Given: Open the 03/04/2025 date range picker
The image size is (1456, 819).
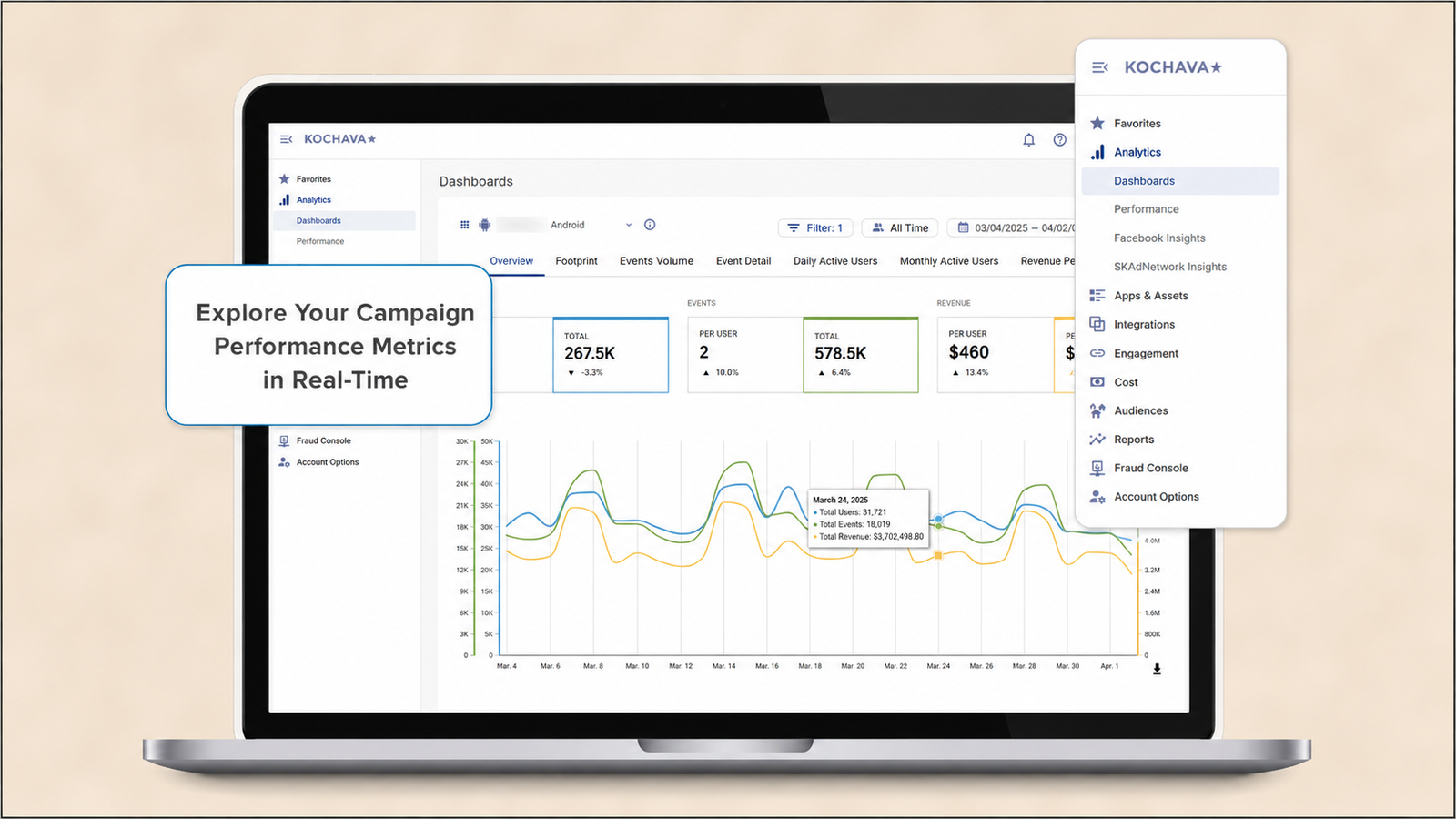Looking at the screenshot, I should (1011, 227).
